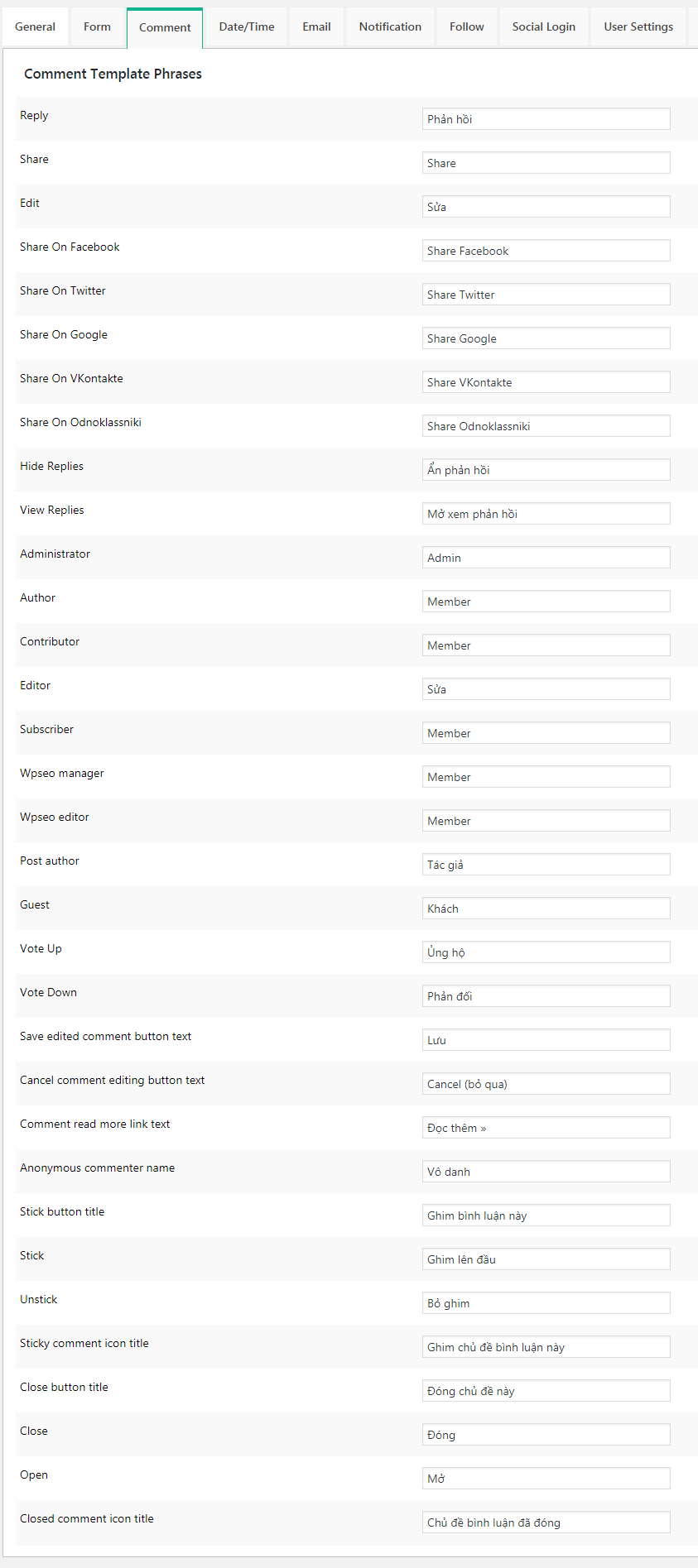The height and width of the screenshot is (1568, 698).
Task: Click the Hide Replies phrase field
Action: tap(546, 470)
